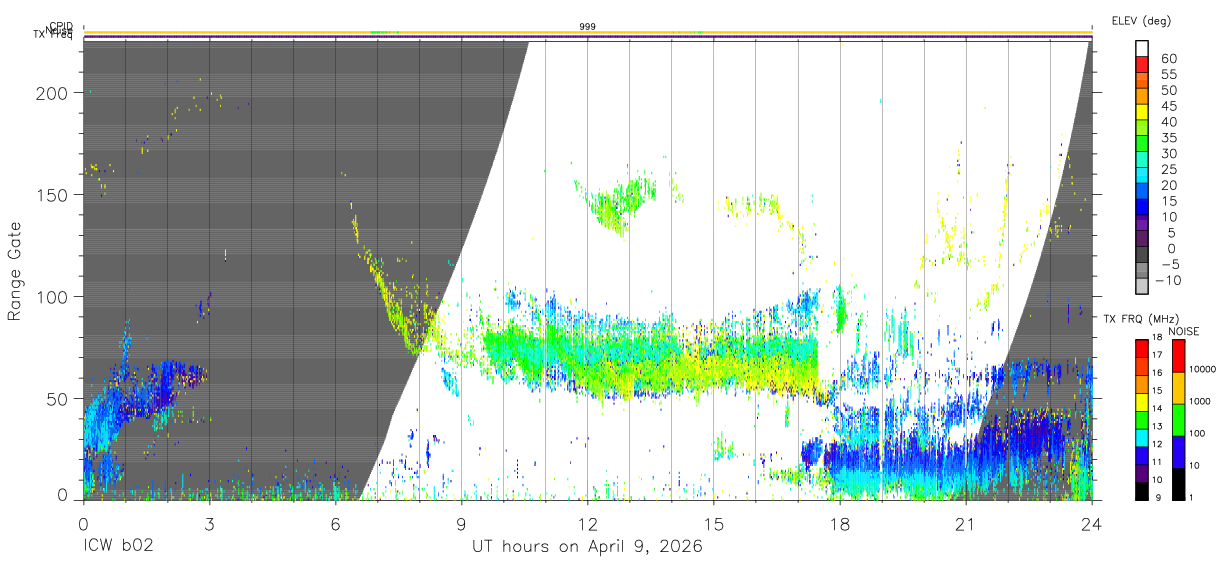Click the blue ELEV swatch between 15 and 20
Image resolution: width=1228 pixels, height=567 pixels.
click(1142, 193)
